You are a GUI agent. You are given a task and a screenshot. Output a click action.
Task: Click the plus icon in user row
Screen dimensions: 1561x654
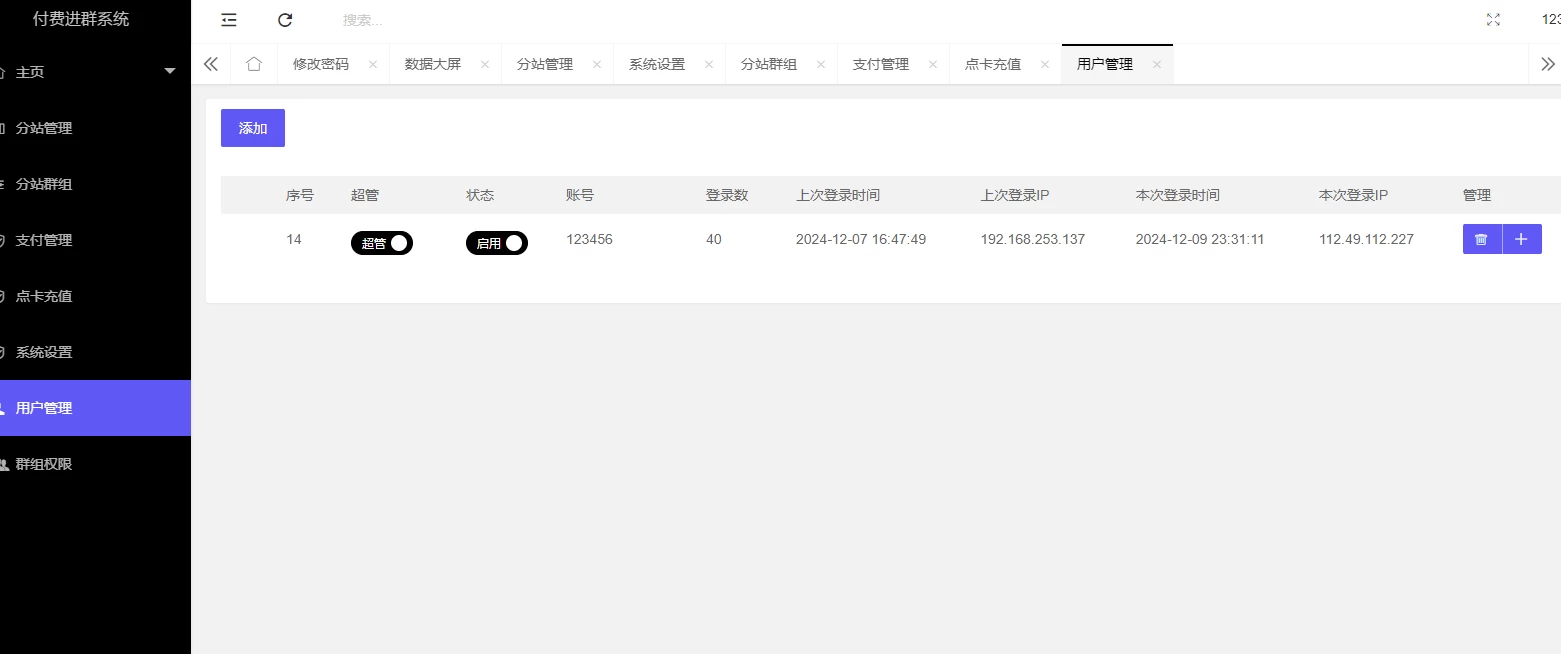pos(1521,239)
